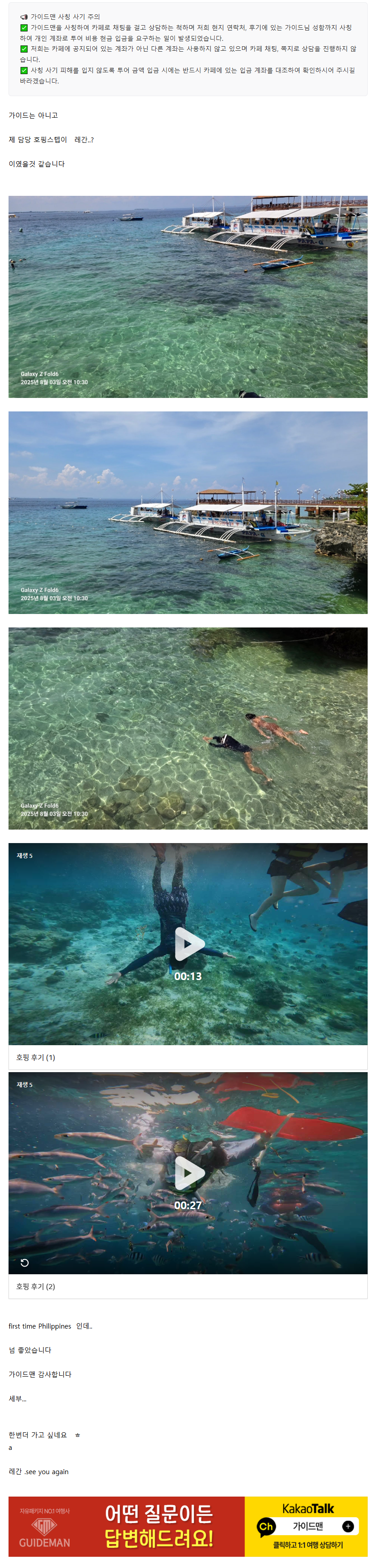
Task: Click the 호핑 후기 (2) video title
Action: click(35, 1286)
